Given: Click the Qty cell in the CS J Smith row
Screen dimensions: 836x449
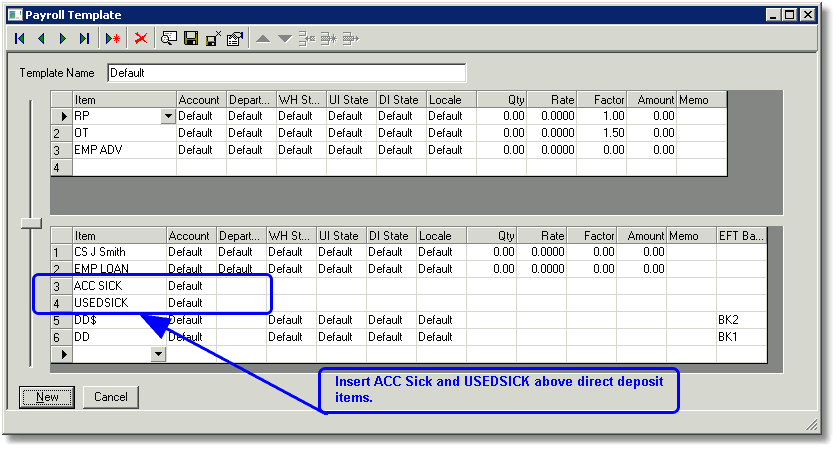Looking at the screenshot, I should [492, 252].
